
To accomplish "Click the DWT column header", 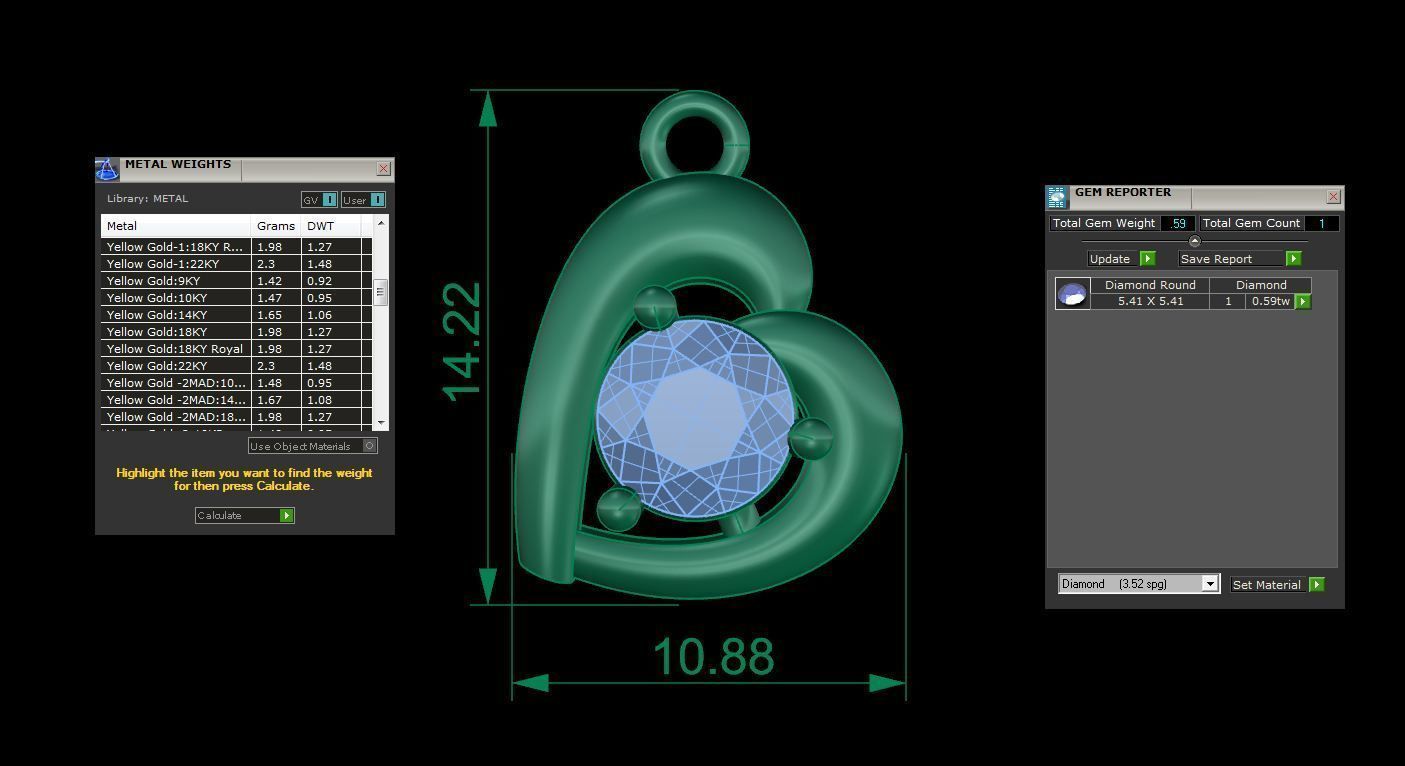I will [331, 226].
